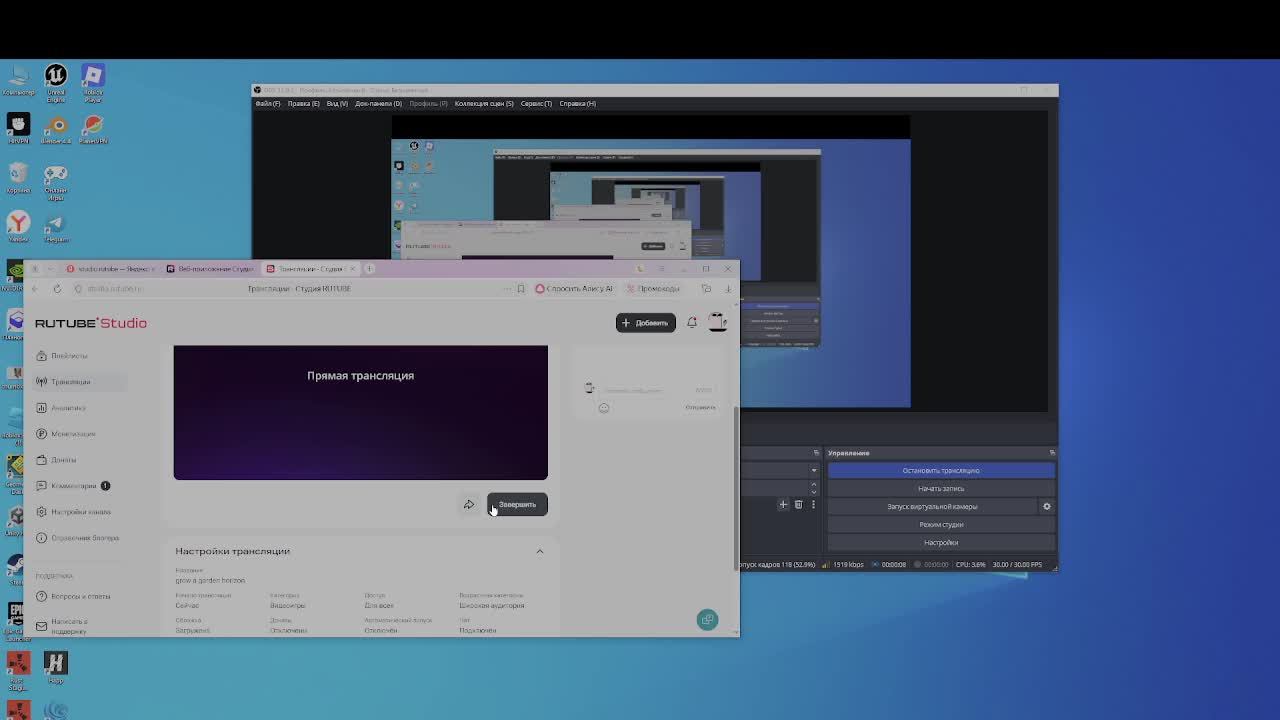1280x720 pixels.
Task: Click the Roblox Player desktop icon
Action: pyautogui.click(x=93, y=80)
